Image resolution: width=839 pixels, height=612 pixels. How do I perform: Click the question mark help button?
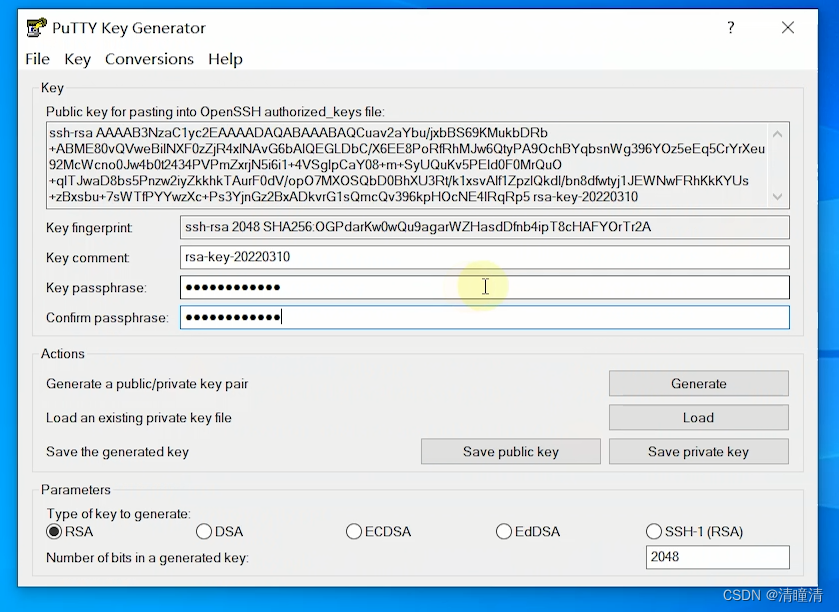(731, 27)
